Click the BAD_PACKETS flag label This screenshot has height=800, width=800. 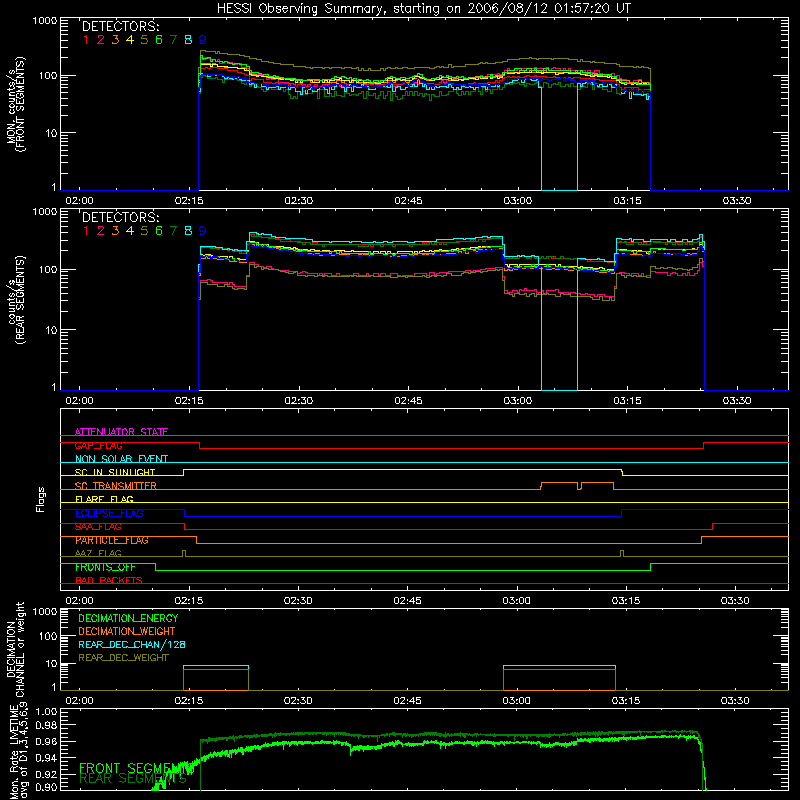pos(109,581)
